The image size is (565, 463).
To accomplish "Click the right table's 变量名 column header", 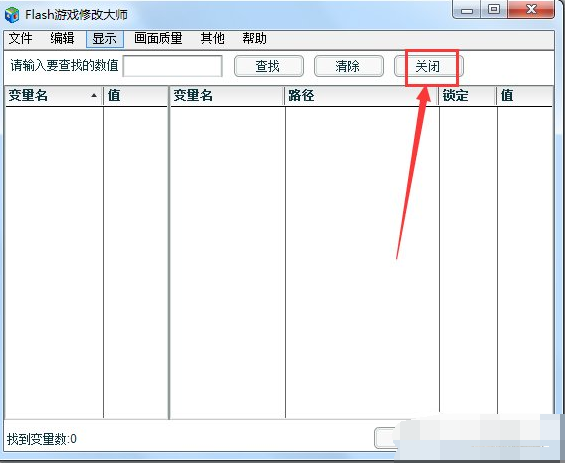I will [x=227, y=96].
